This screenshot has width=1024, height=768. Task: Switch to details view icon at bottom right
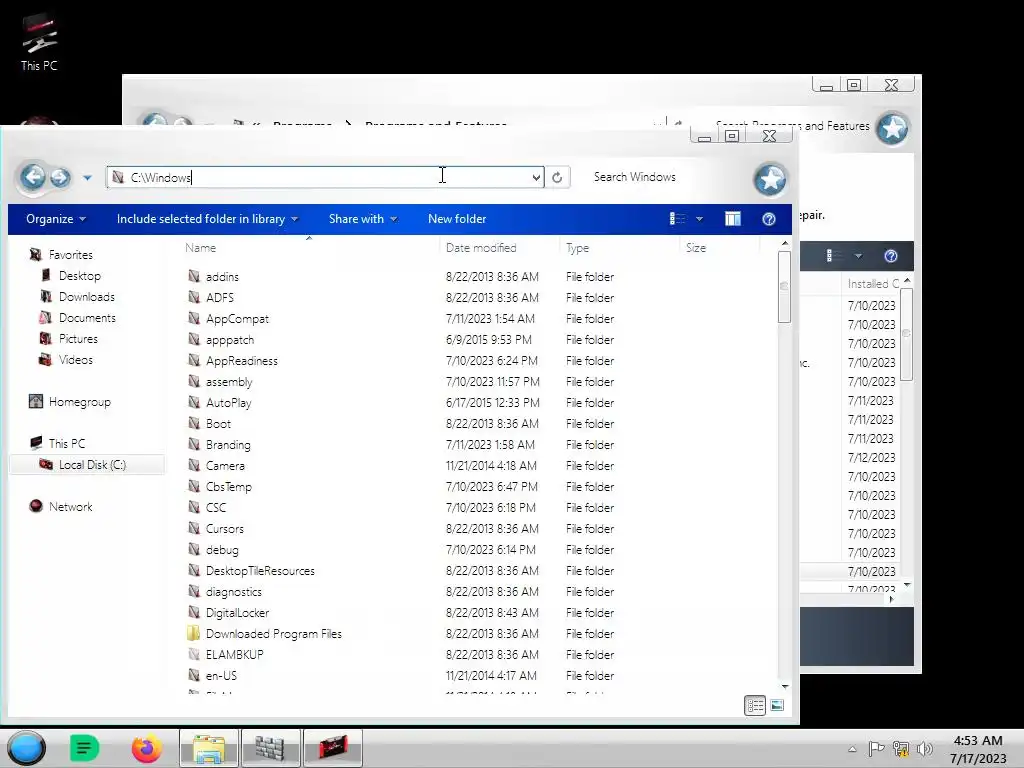(755, 705)
